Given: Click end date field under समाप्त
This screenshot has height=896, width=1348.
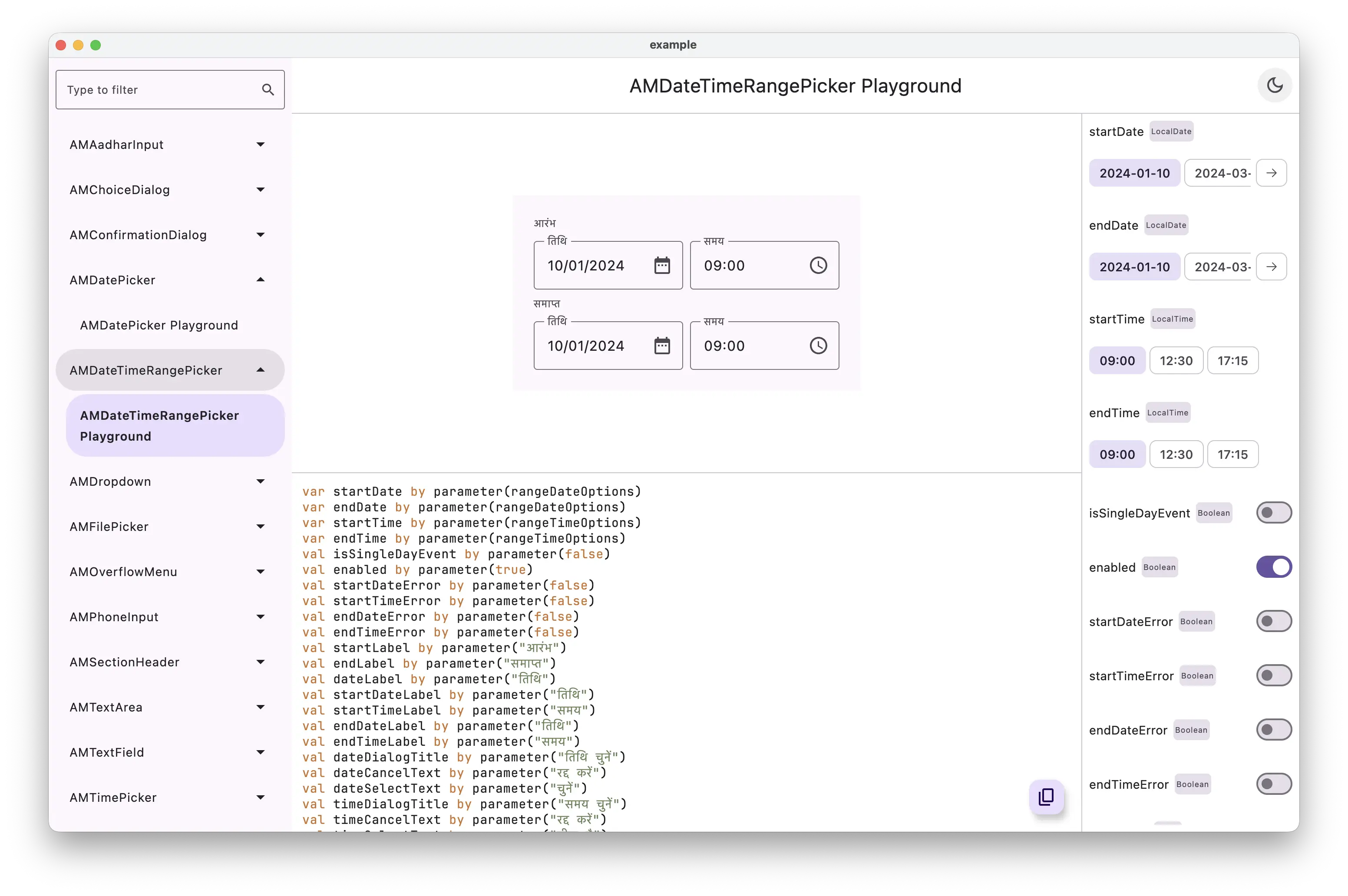Looking at the screenshot, I should [608, 346].
